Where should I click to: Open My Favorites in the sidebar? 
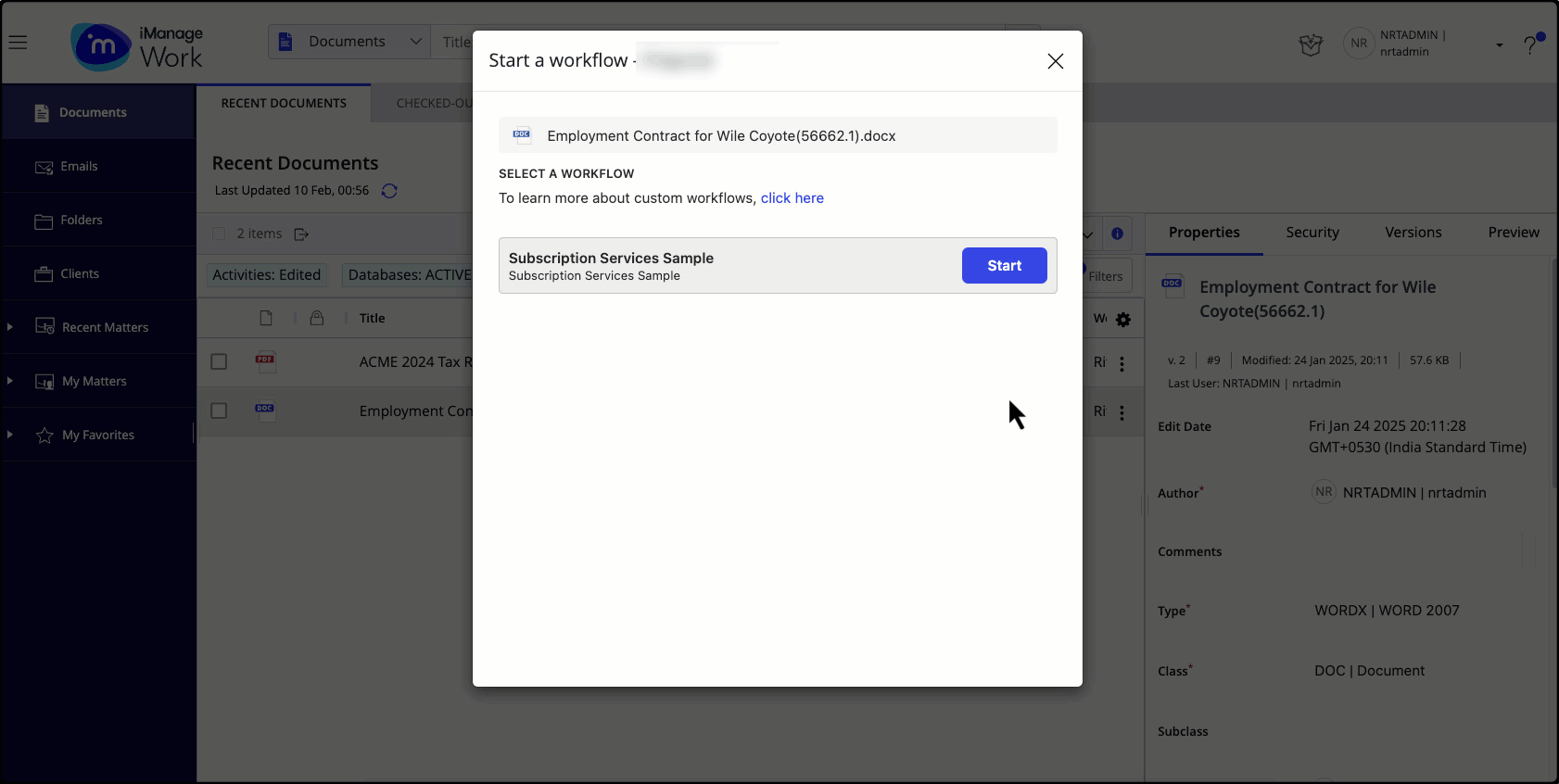pyautogui.click(x=97, y=435)
